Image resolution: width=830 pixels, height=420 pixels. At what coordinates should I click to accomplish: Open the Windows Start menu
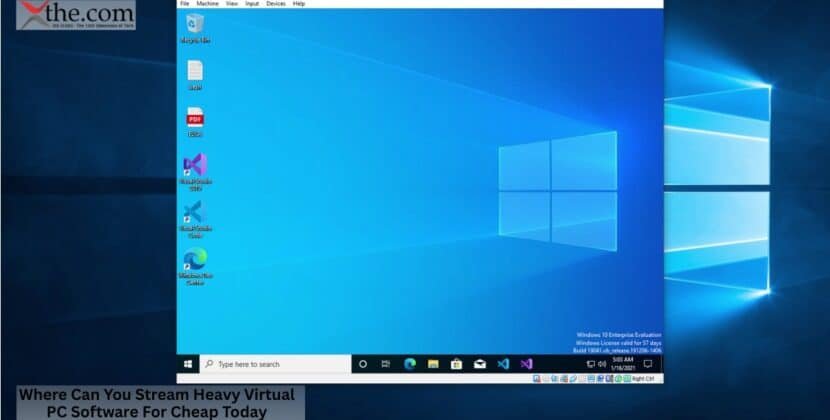tap(188, 364)
